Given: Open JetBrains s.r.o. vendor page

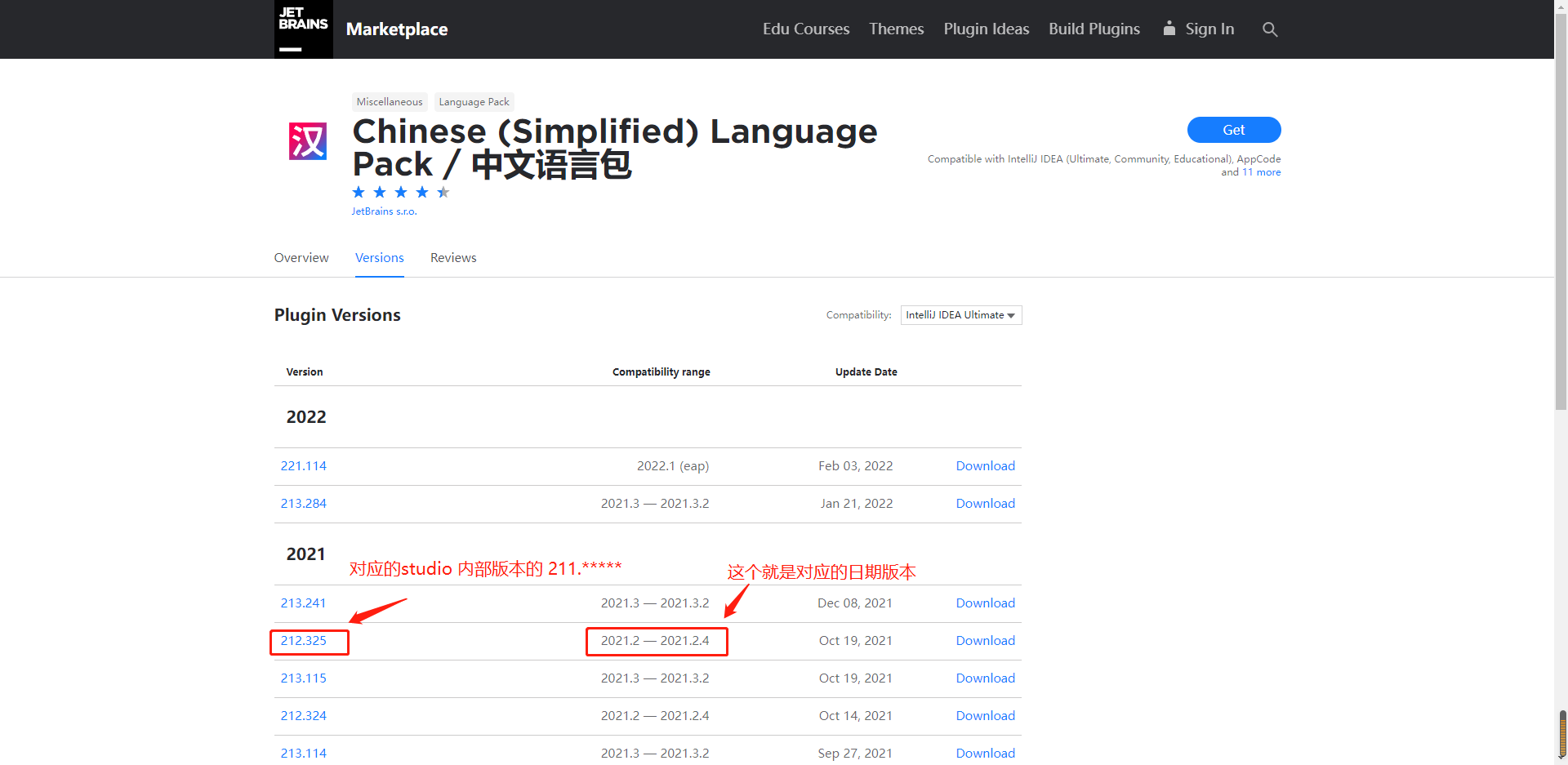Looking at the screenshot, I should click(385, 211).
